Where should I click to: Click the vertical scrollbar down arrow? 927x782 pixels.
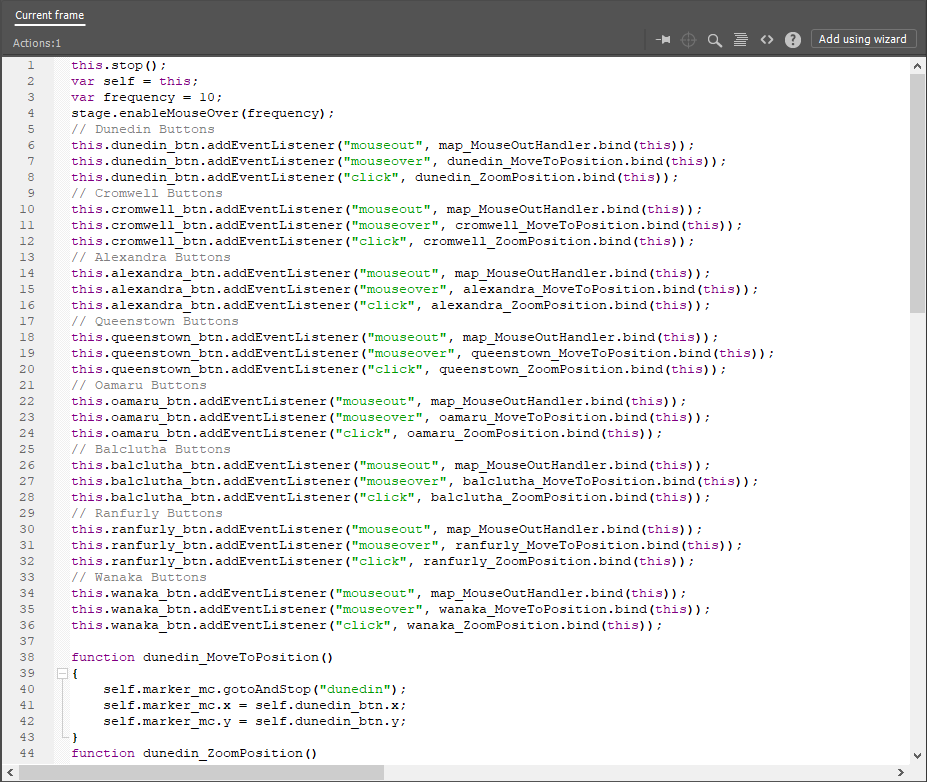[917, 755]
